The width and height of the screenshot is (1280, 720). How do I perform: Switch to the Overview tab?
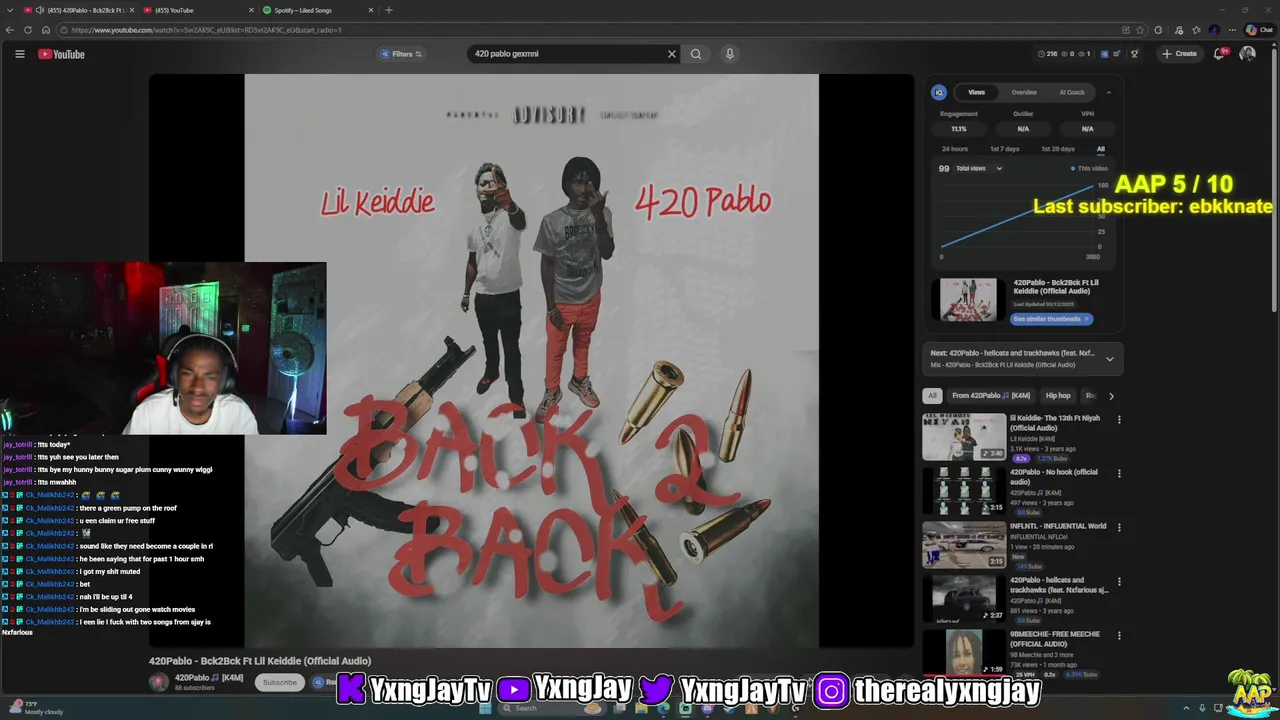1024,92
